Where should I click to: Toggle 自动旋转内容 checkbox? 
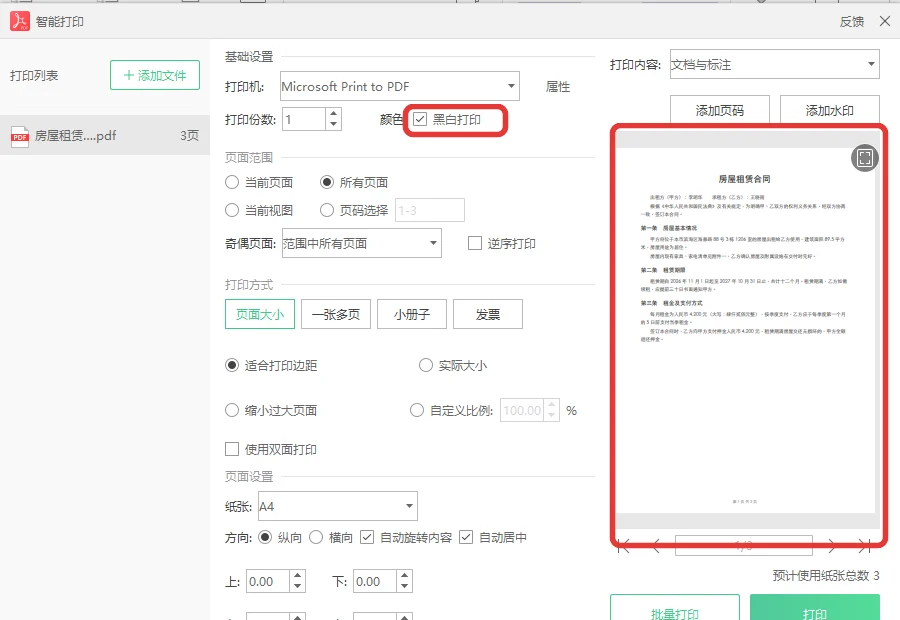367,537
